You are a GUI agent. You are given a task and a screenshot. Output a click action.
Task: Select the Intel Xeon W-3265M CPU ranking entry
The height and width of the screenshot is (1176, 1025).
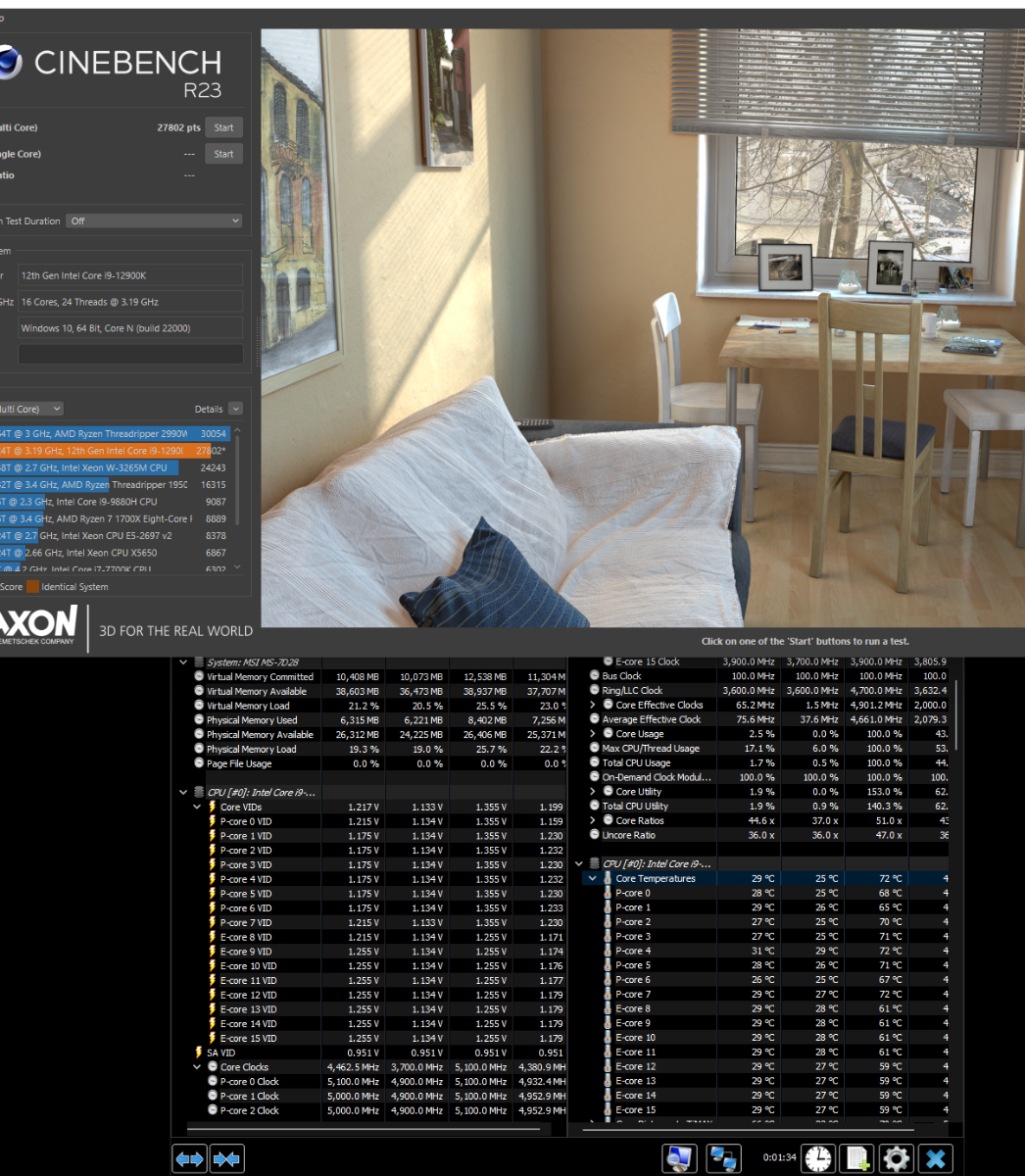pos(116,467)
